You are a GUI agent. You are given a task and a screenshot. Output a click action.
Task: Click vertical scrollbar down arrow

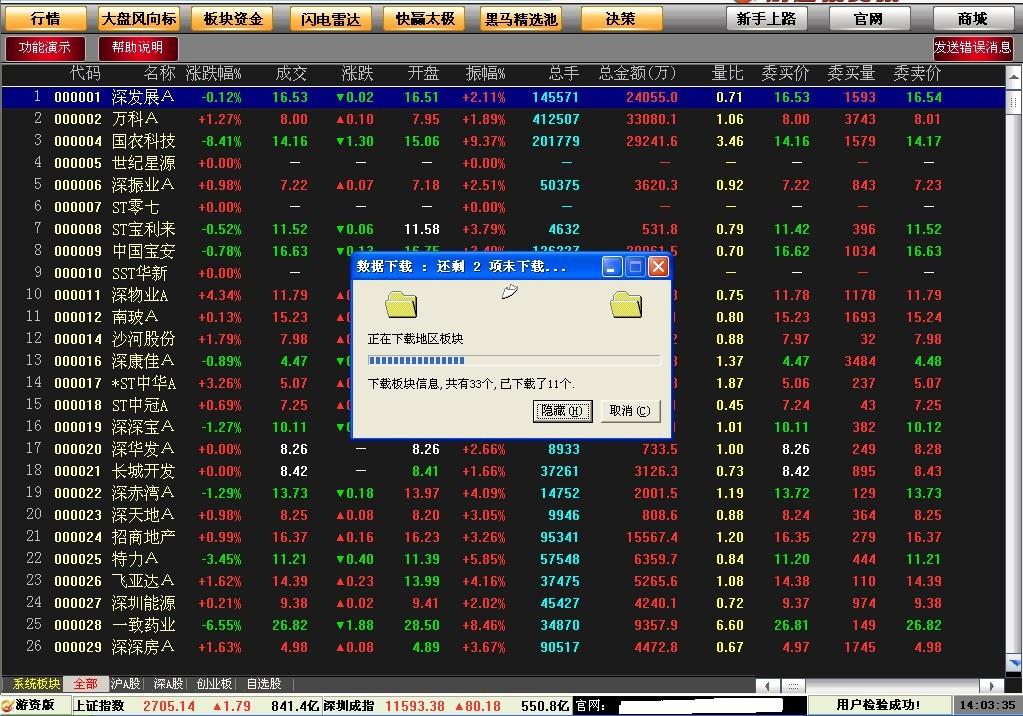coord(1014,664)
